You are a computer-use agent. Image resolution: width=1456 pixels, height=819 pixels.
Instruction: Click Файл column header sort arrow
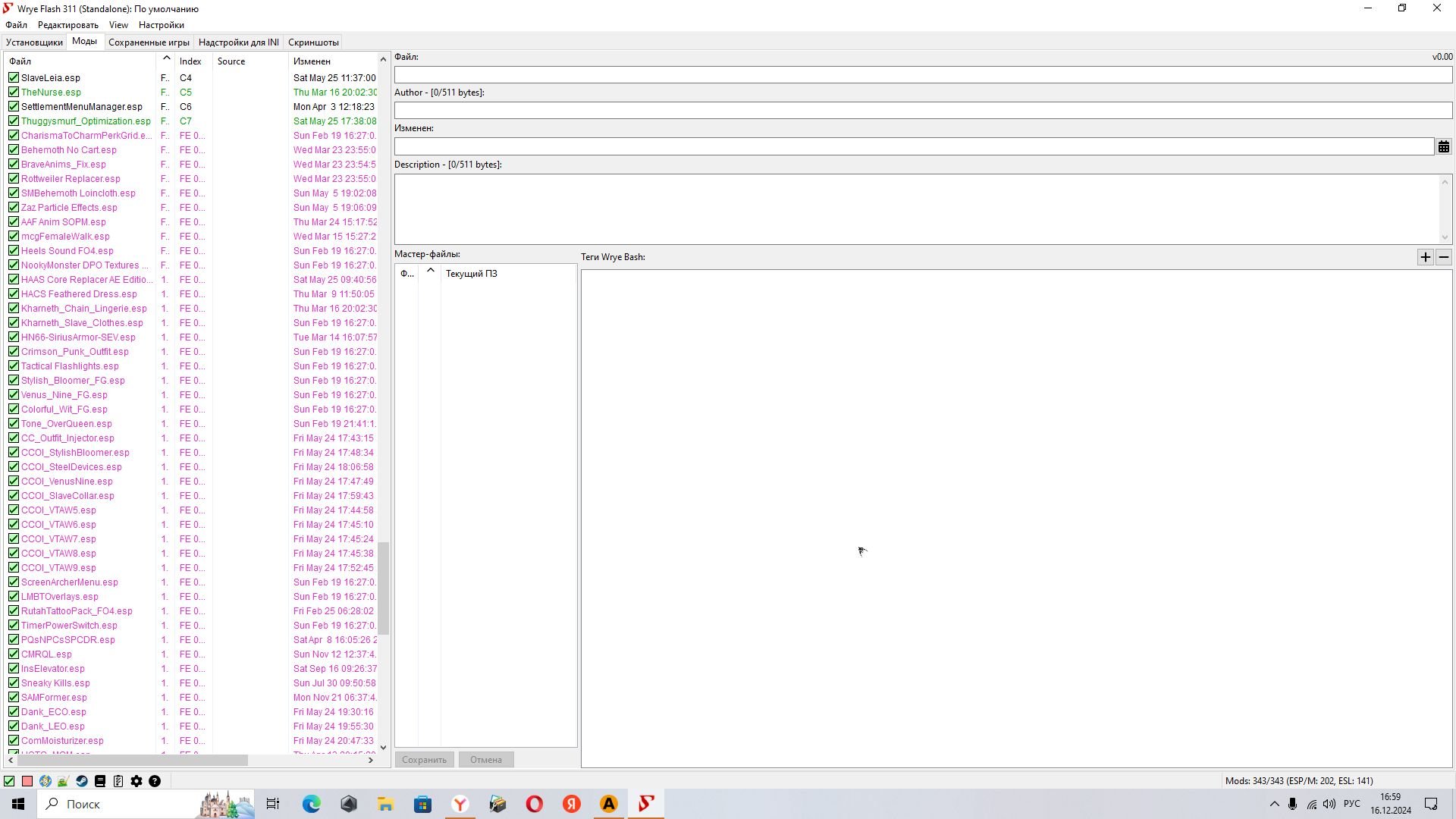click(x=166, y=59)
